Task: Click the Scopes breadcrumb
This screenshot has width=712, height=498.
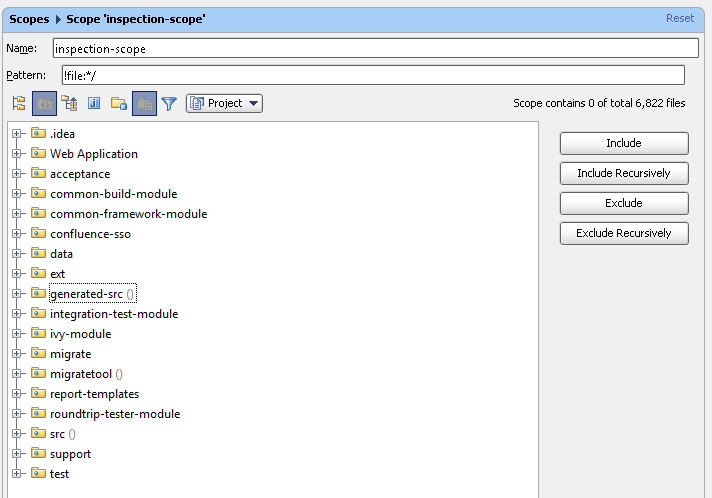Action: click(x=29, y=19)
